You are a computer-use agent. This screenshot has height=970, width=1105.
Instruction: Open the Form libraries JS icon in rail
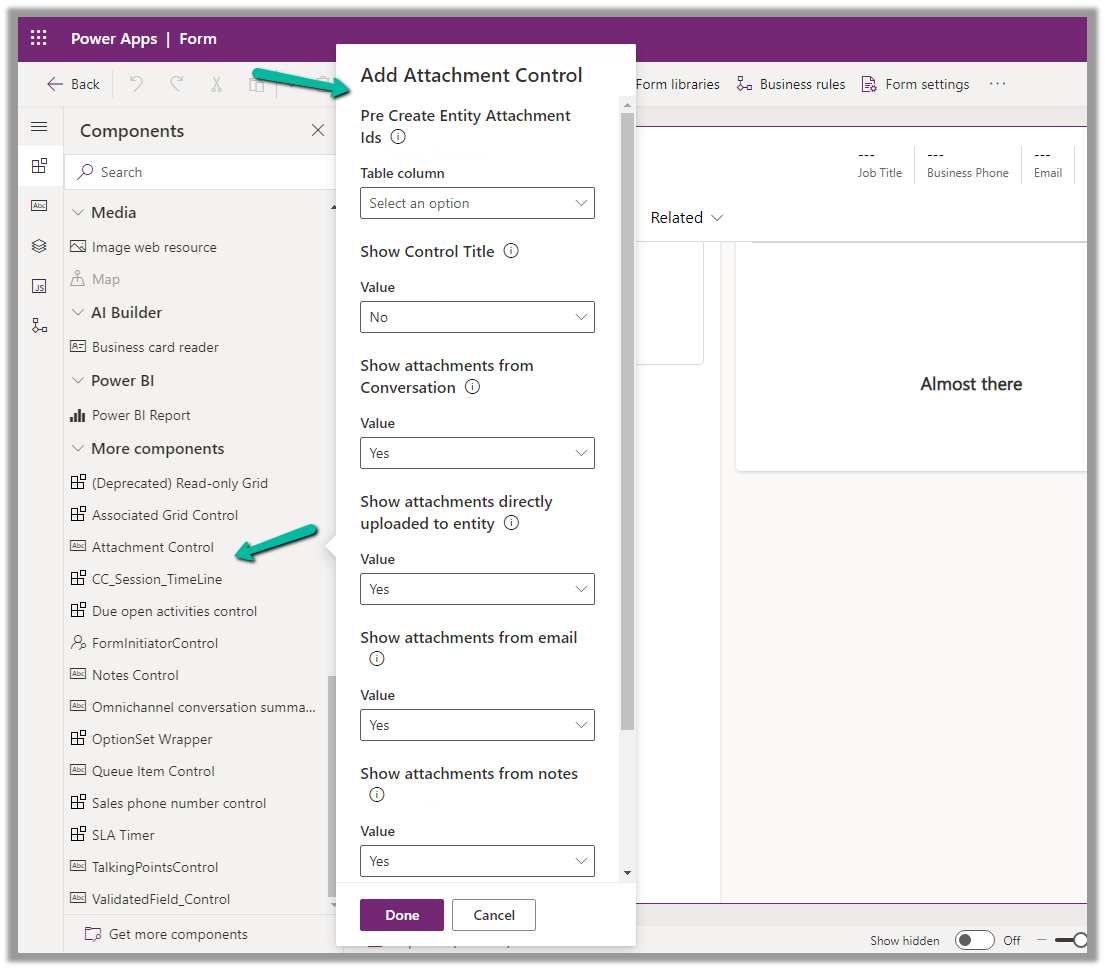coord(39,286)
